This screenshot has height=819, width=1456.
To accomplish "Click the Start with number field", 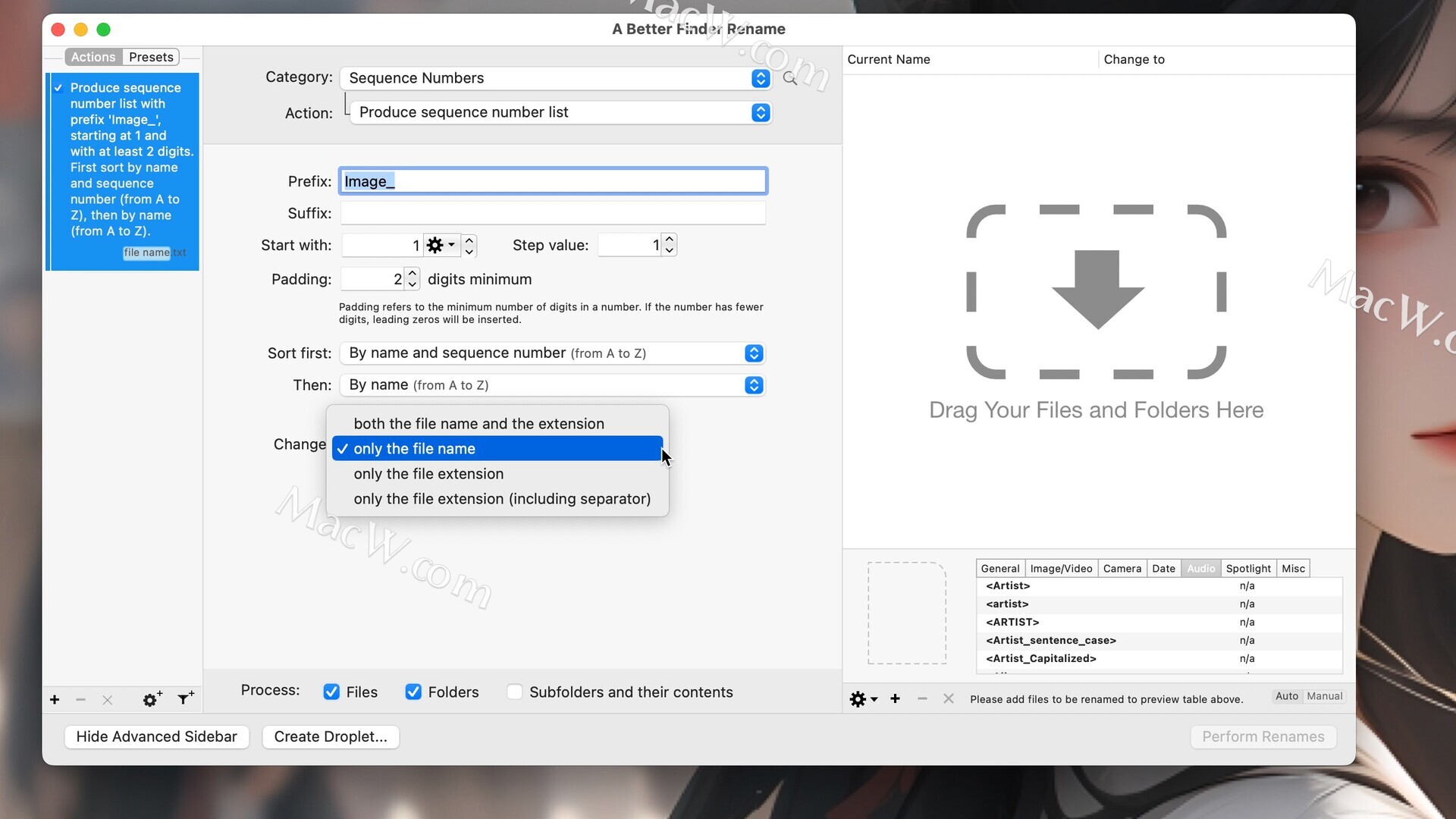I will click(382, 245).
